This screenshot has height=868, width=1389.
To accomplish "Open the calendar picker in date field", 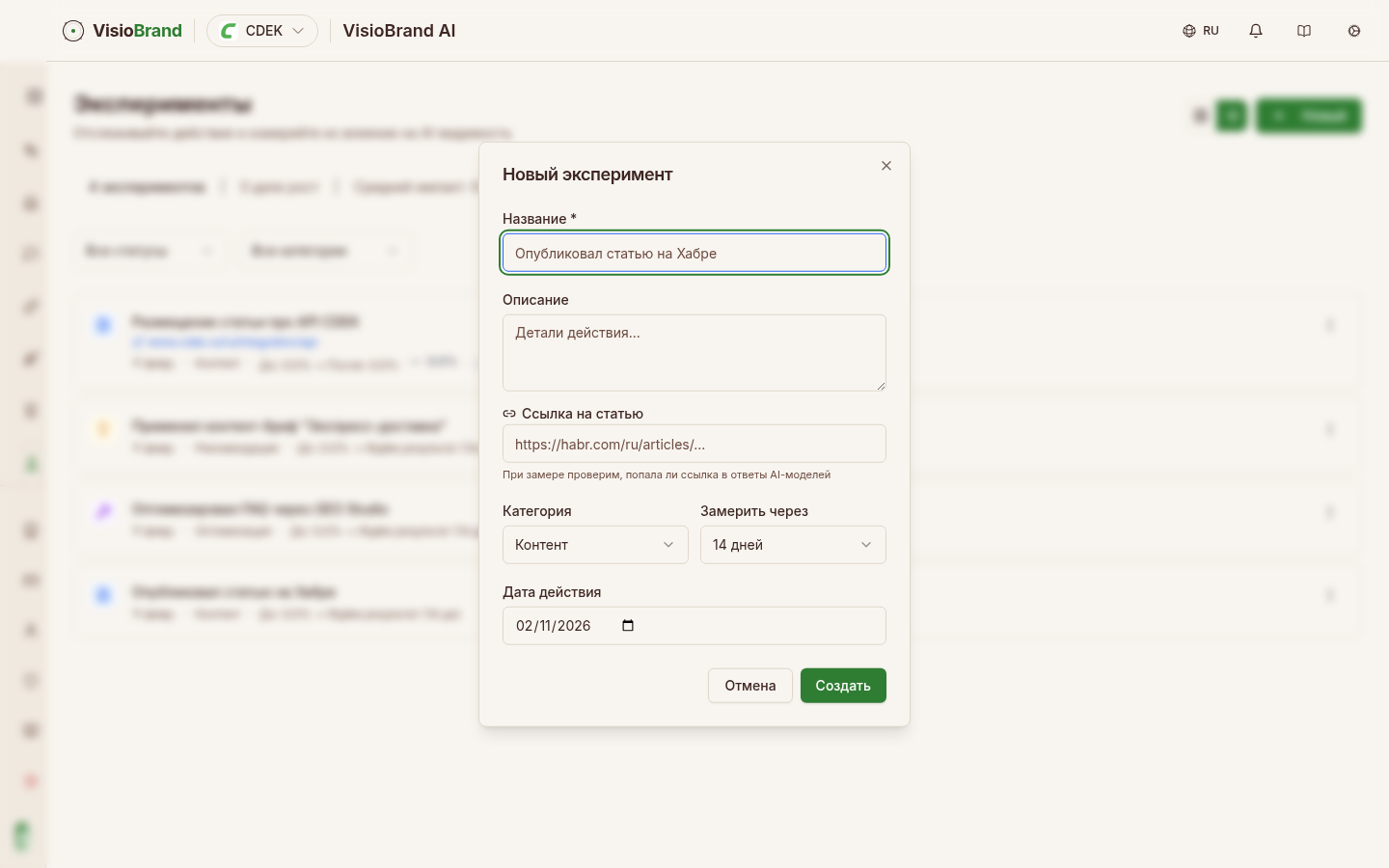I will click(x=628, y=626).
